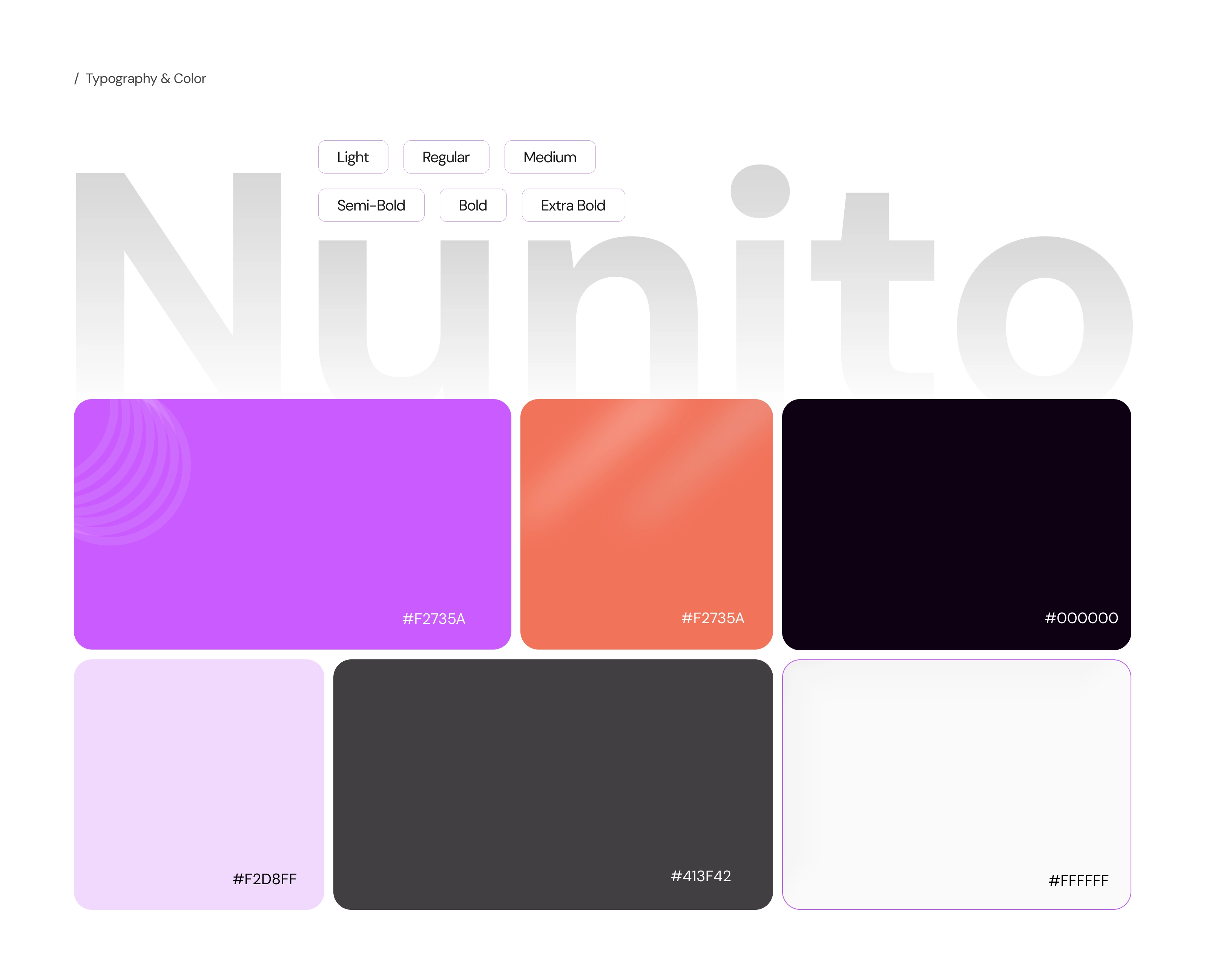Click the #F2735A label on coral card
The height and width of the screenshot is (980, 1209).
click(x=712, y=618)
